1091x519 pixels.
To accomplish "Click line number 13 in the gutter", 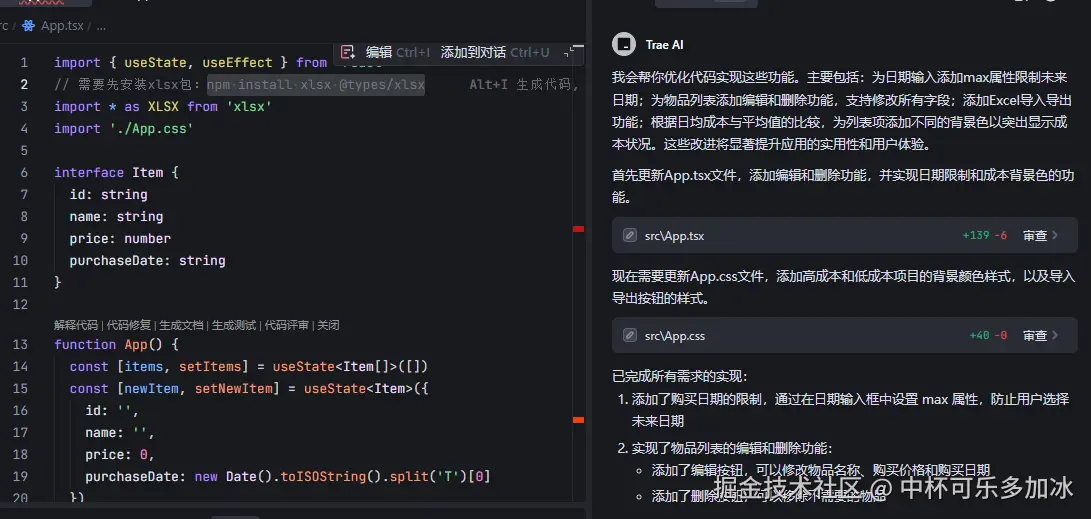I will click(21, 344).
